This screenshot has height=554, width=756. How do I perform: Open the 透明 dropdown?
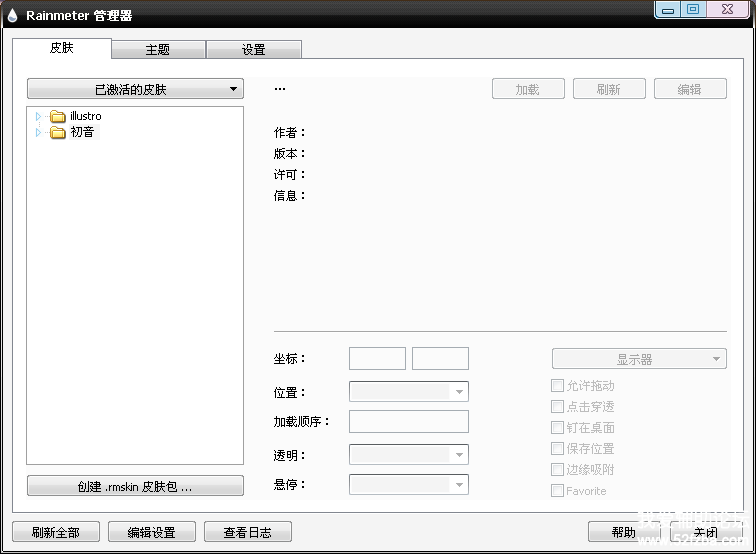(409, 455)
